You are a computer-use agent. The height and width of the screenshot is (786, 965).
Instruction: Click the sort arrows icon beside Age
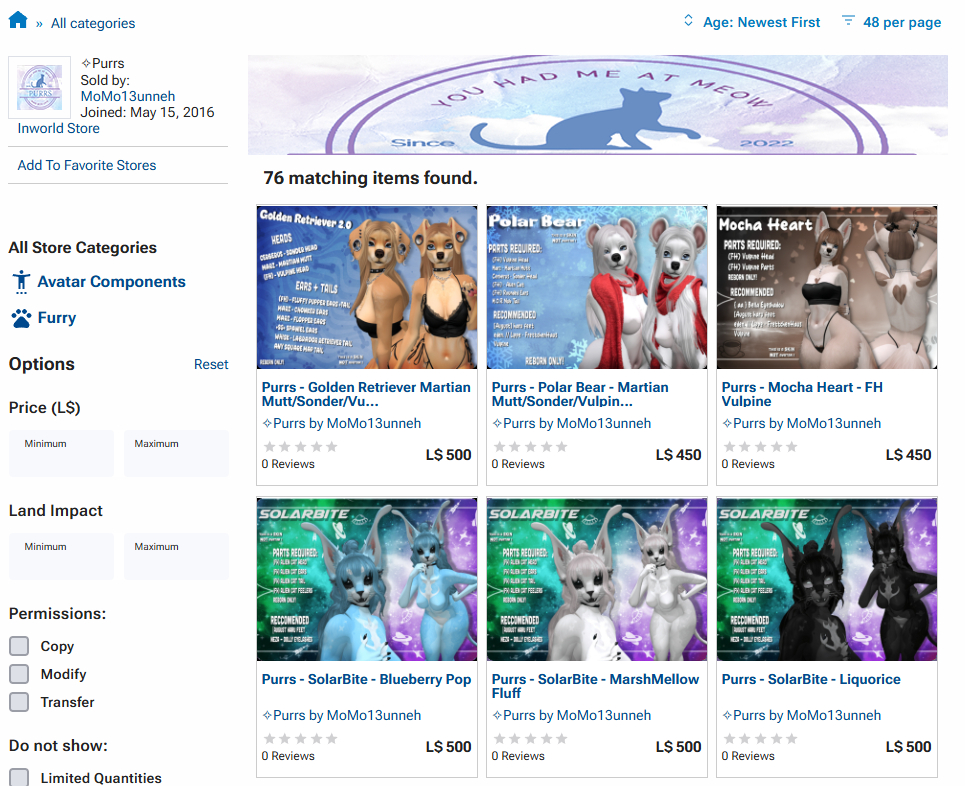pos(688,21)
